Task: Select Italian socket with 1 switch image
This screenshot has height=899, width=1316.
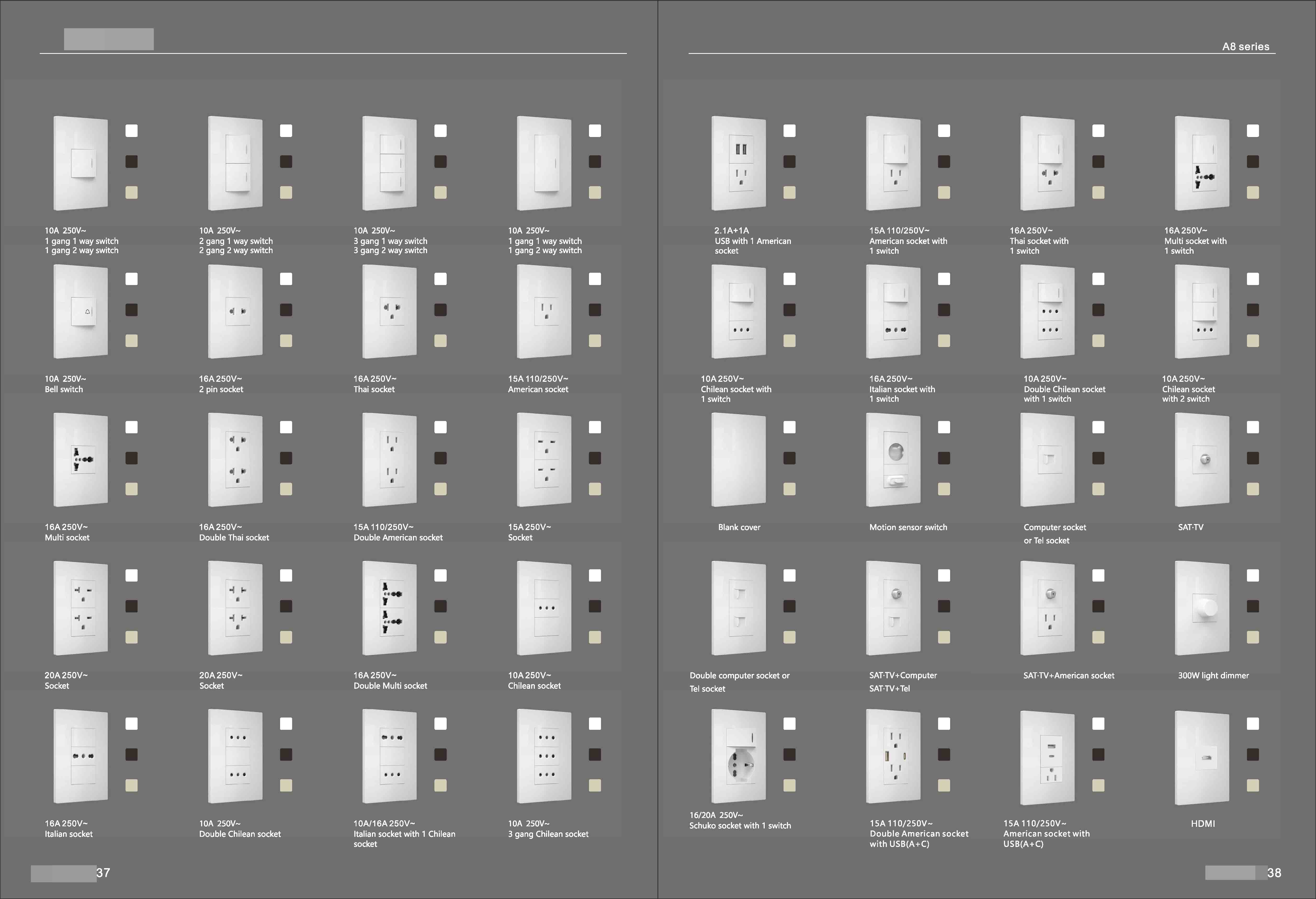Action: point(893,311)
